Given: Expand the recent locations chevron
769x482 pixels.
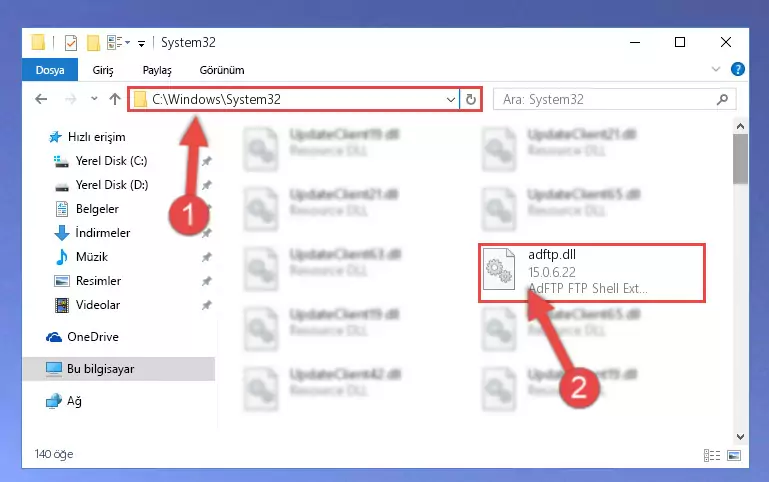Looking at the screenshot, I should [94, 99].
